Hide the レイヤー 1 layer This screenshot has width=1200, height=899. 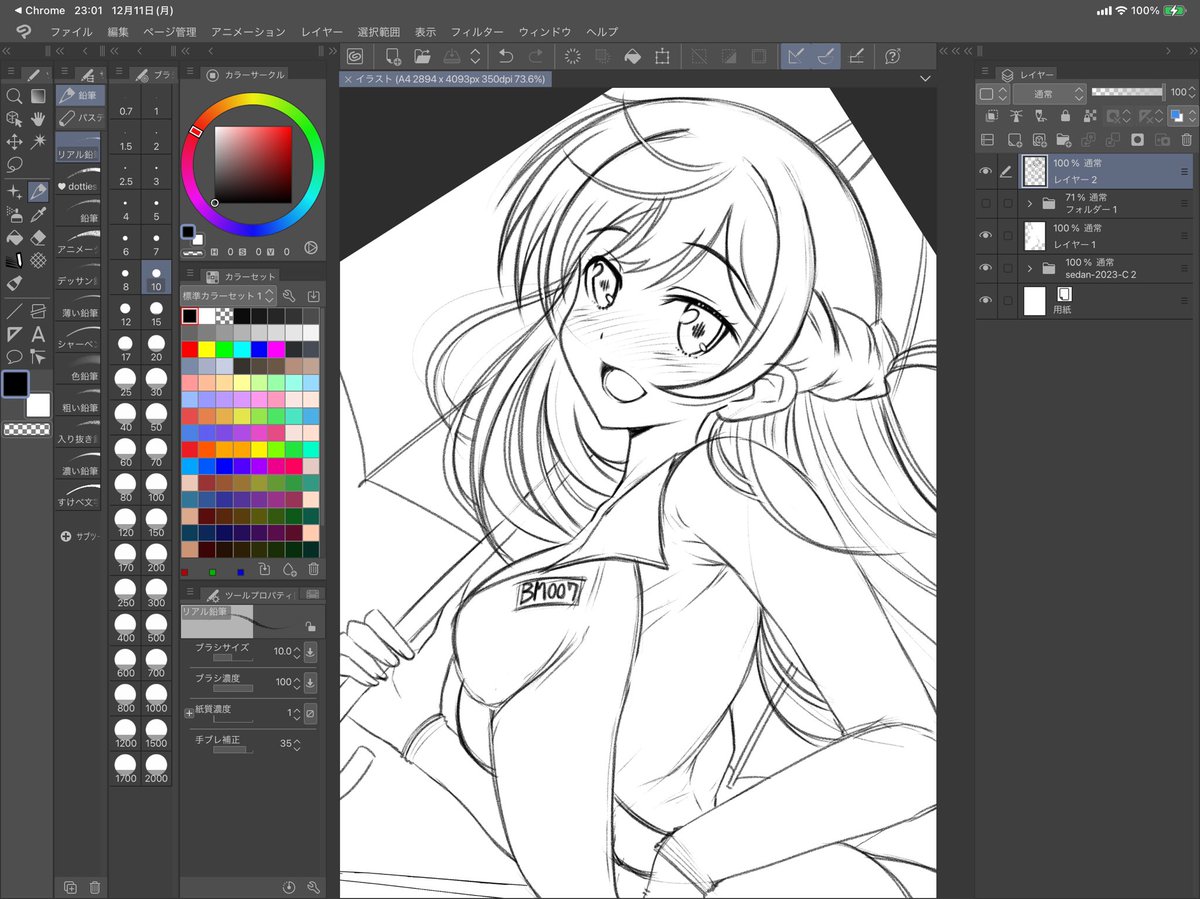click(986, 235)
